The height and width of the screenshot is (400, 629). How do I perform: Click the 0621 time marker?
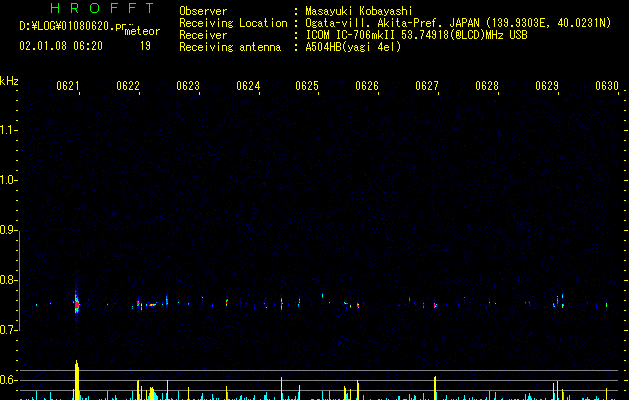68,86
